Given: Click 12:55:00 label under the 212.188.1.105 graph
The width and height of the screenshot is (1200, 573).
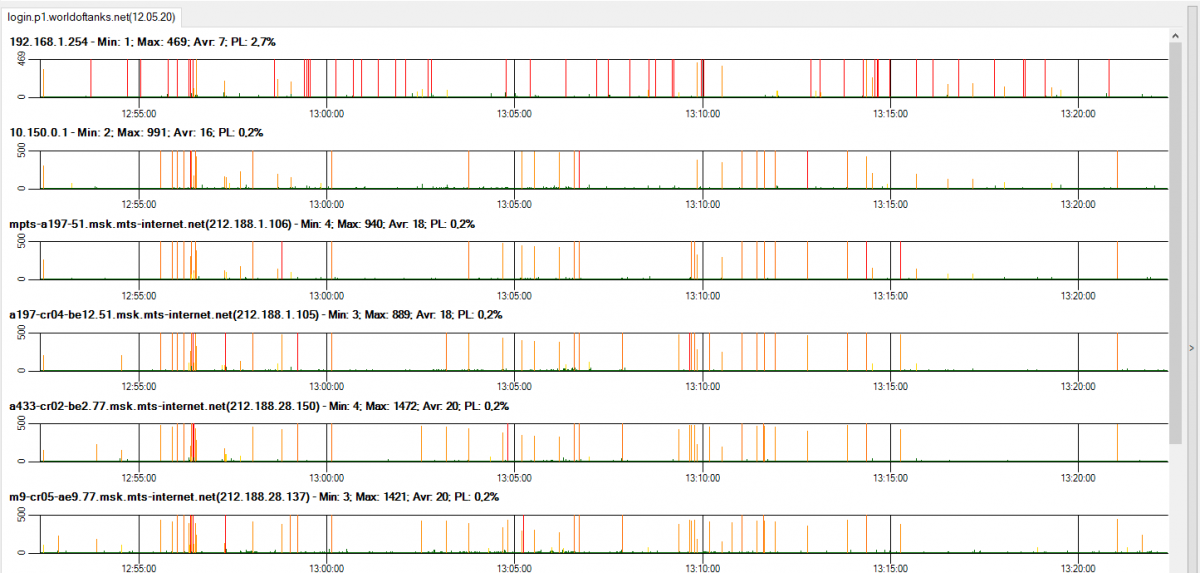Looking at the screenshot, I should [x=139, y=386].
